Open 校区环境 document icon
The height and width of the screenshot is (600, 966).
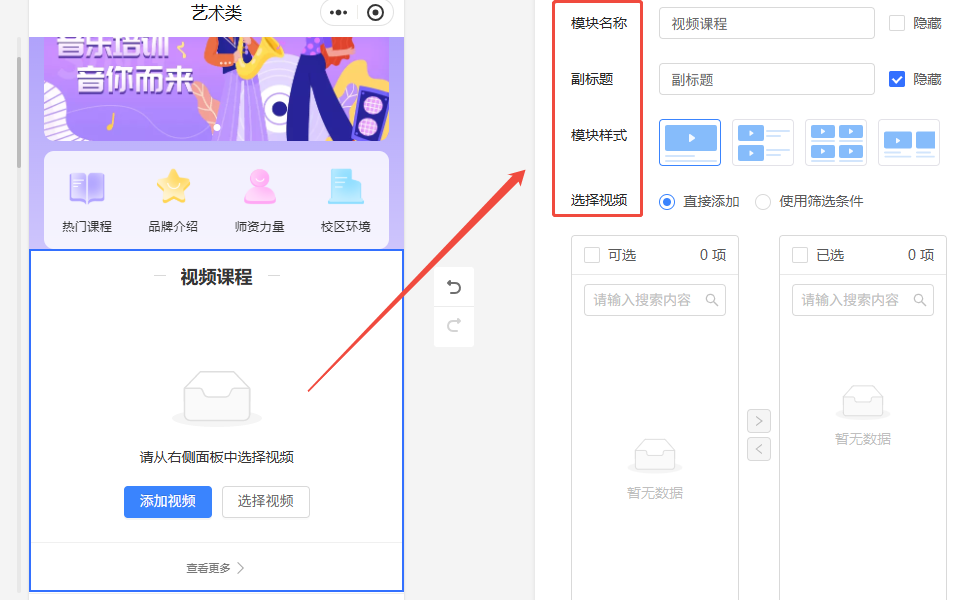(x=346, y=187)
